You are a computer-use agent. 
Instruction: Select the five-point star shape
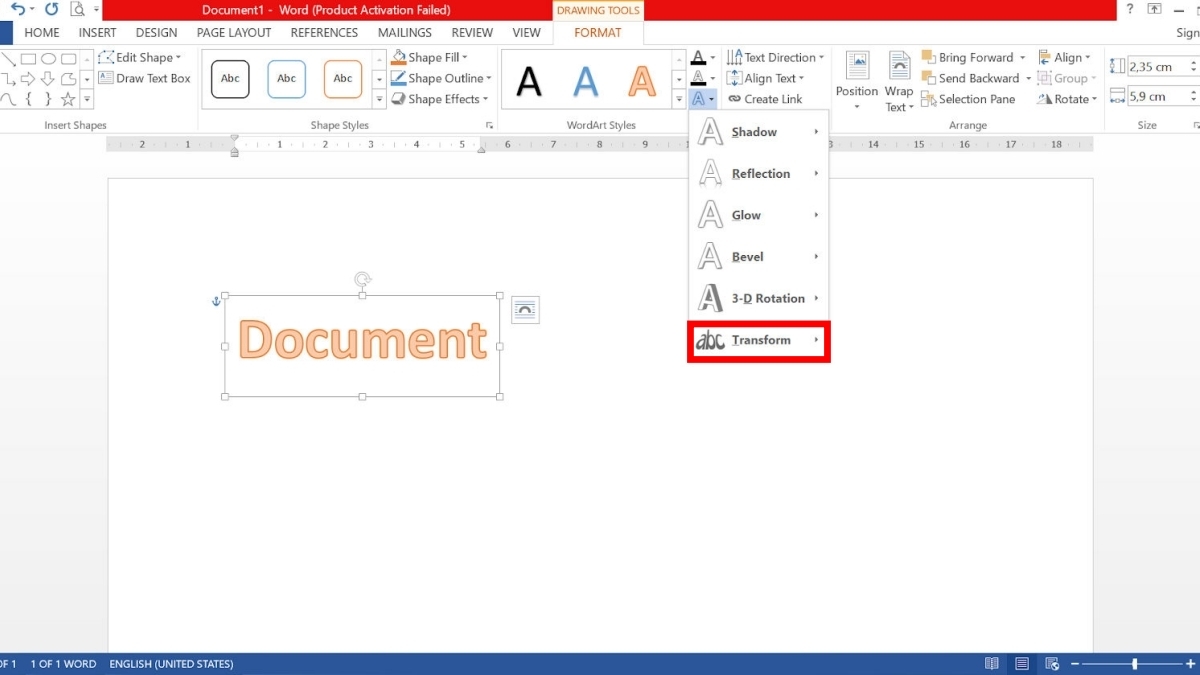coord(68,100)
